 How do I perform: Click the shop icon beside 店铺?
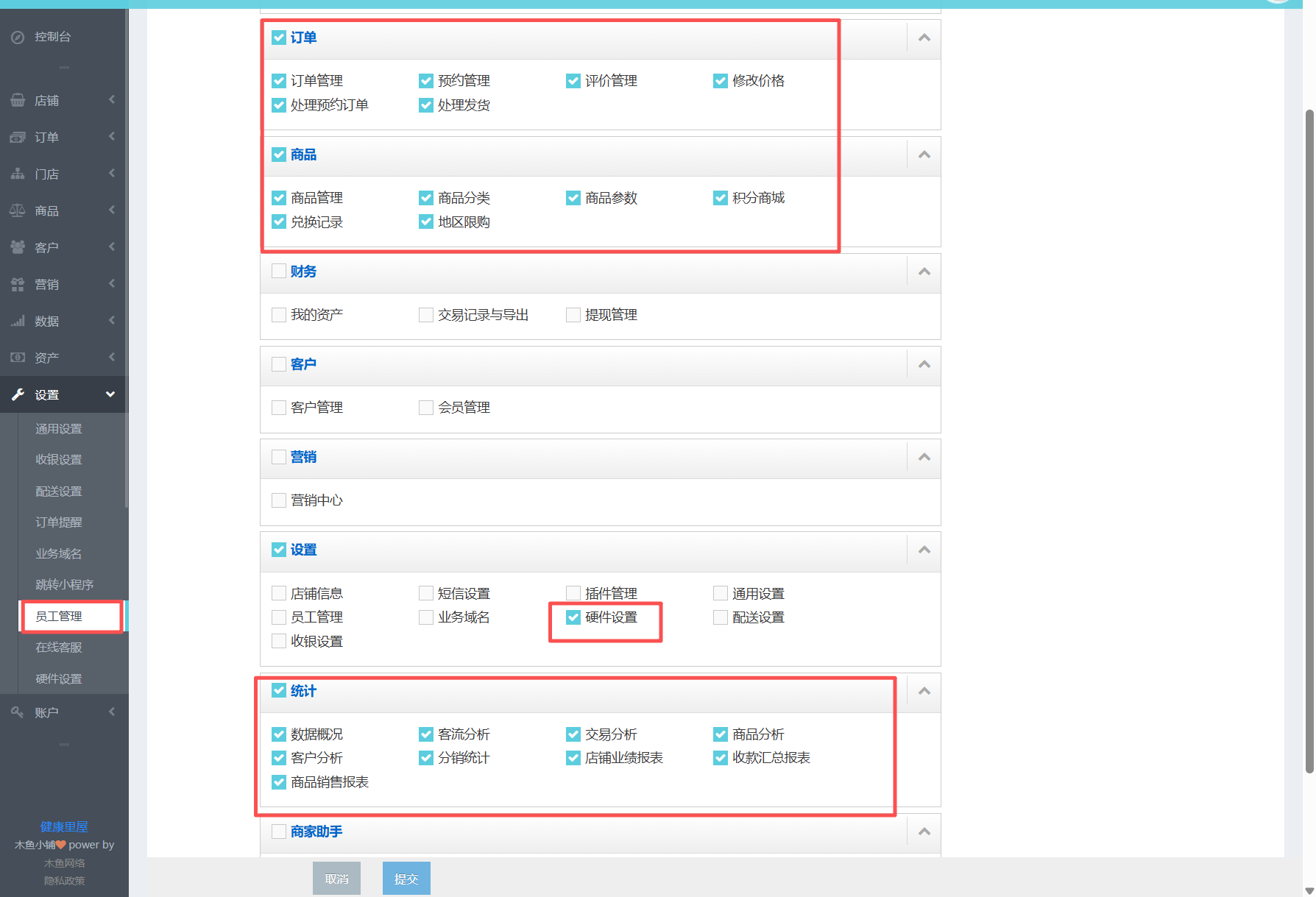[x=18, y=101]
